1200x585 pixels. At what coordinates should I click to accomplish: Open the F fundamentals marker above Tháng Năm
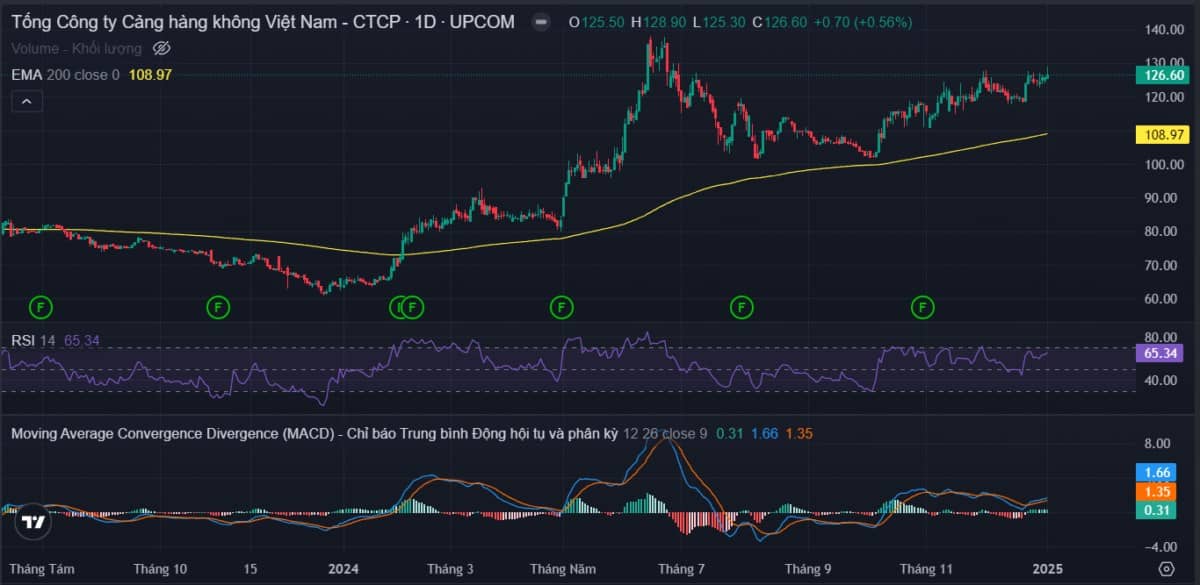coord(562,305)
